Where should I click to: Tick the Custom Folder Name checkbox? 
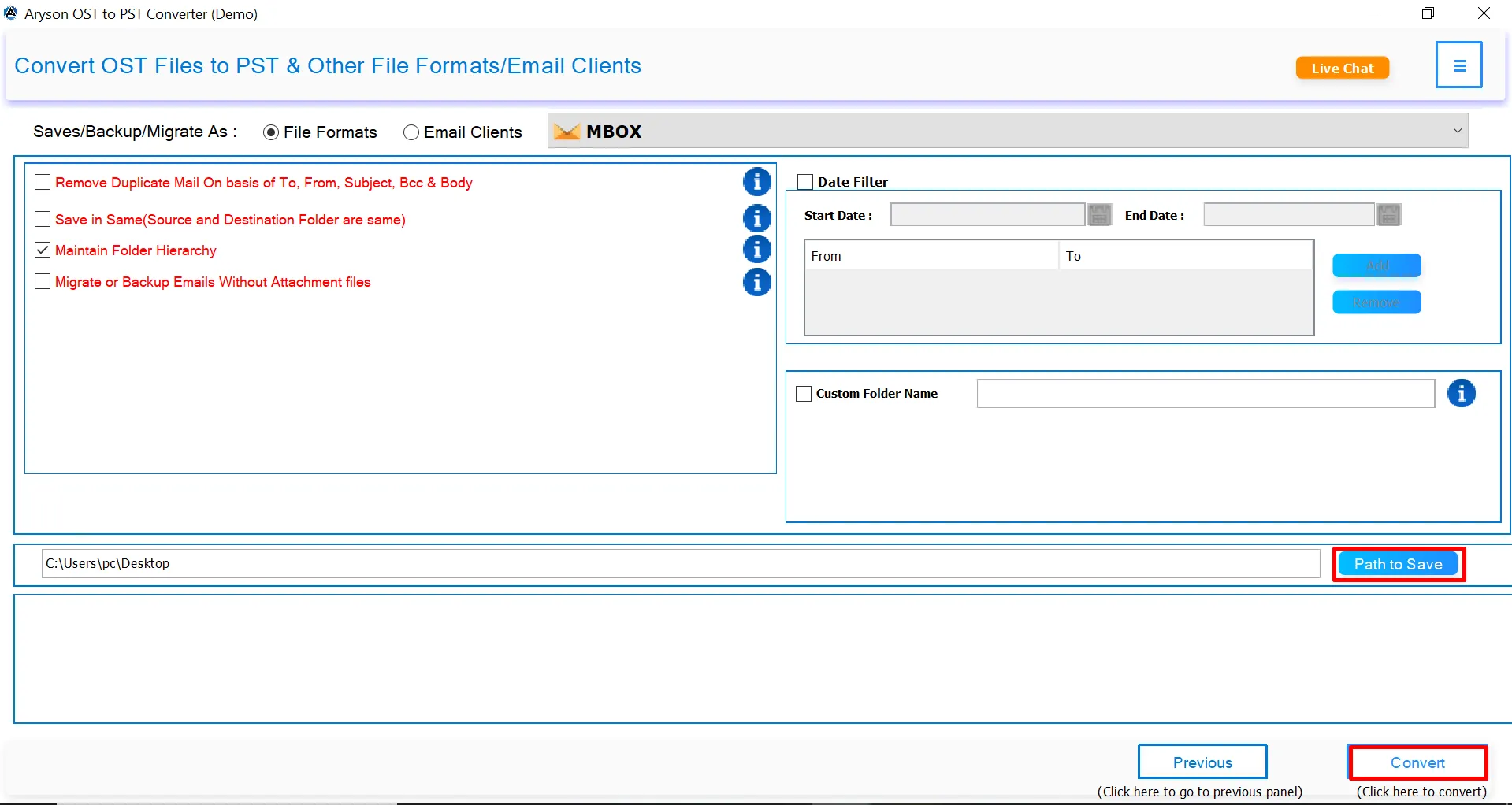coord(804,394)
